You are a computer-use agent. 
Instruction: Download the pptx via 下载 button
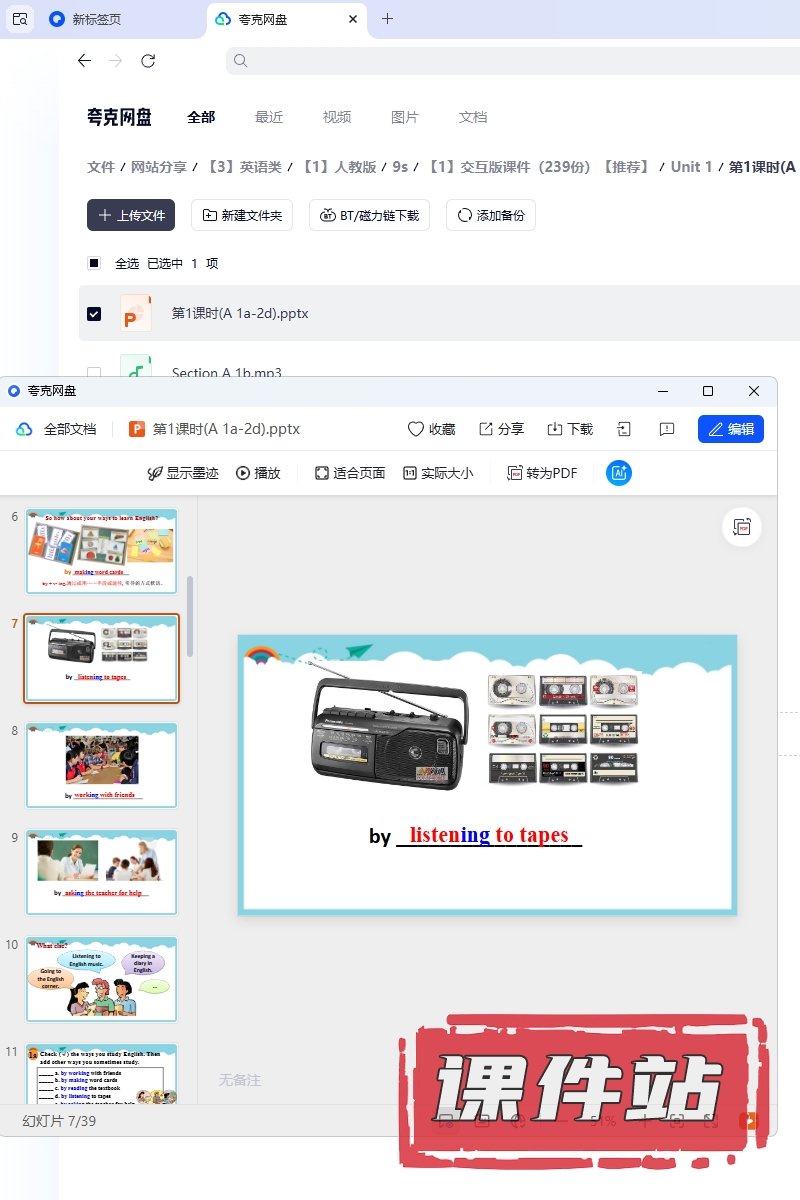click(x=555, y=429)
